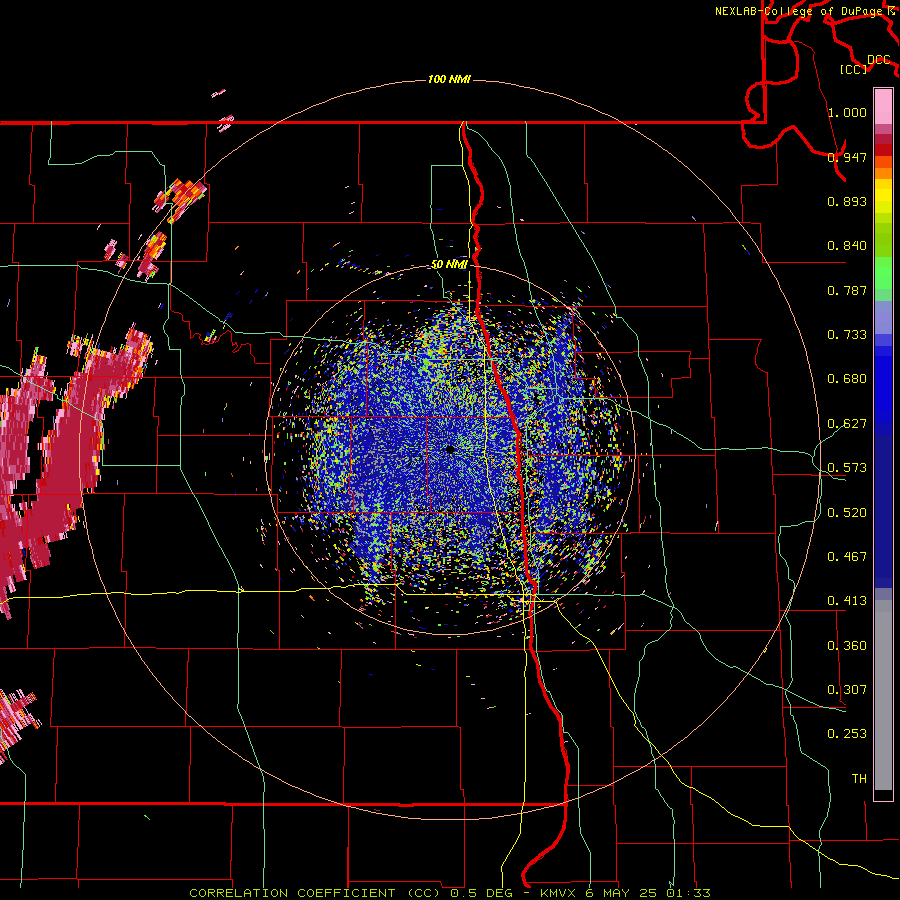The width and height of the screenshot is (900, 900).
Task: Click the [CC] units label
Action: tap(854, 70)
